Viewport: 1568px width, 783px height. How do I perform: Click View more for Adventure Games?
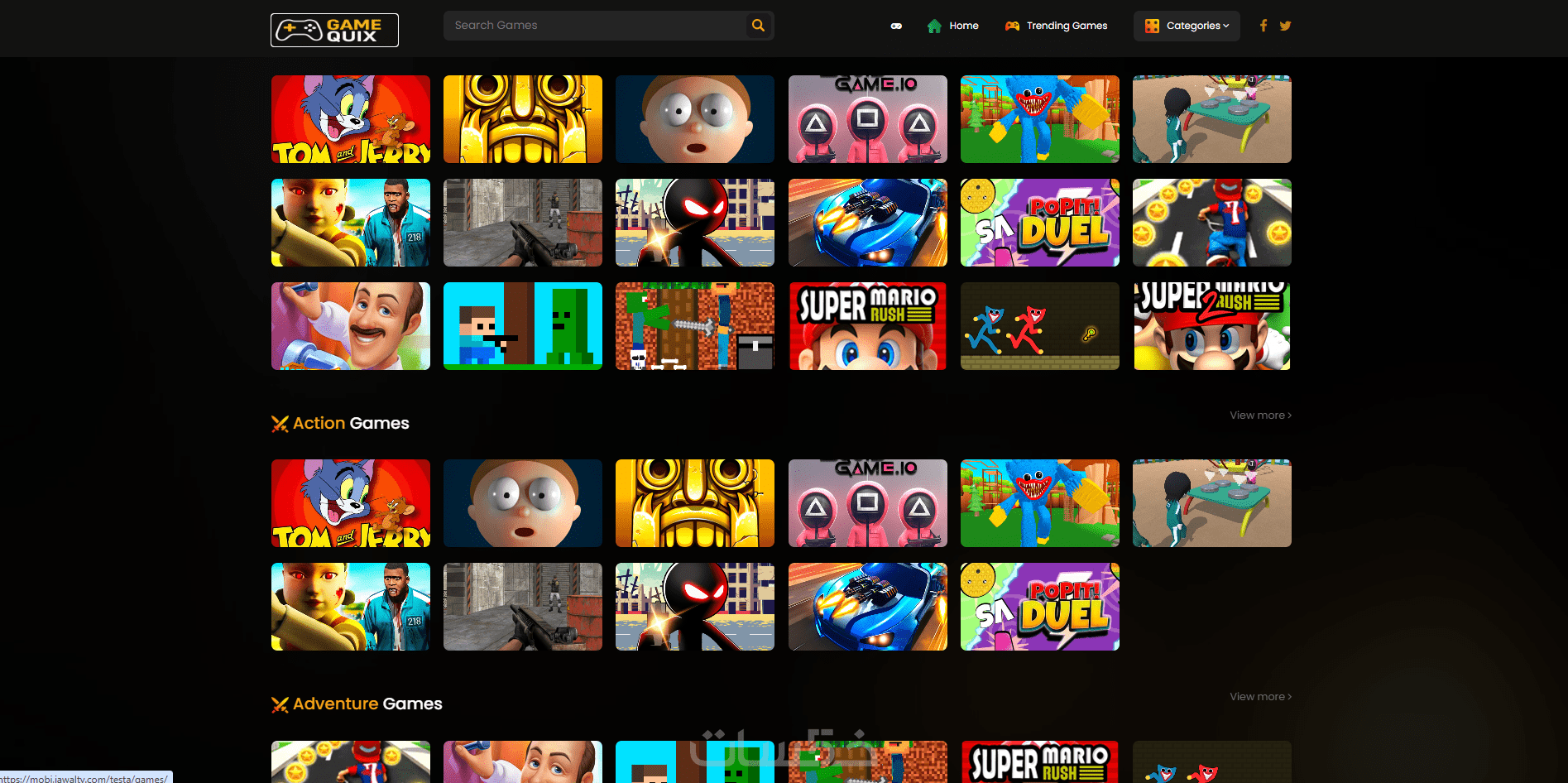pos(1260,697)
